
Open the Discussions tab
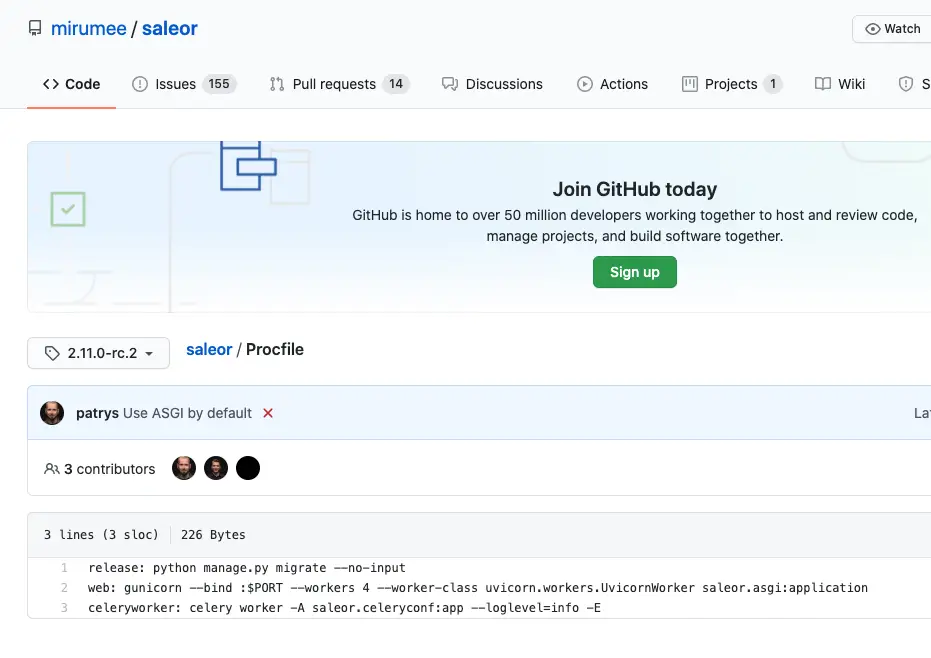(x=492, y=84)
